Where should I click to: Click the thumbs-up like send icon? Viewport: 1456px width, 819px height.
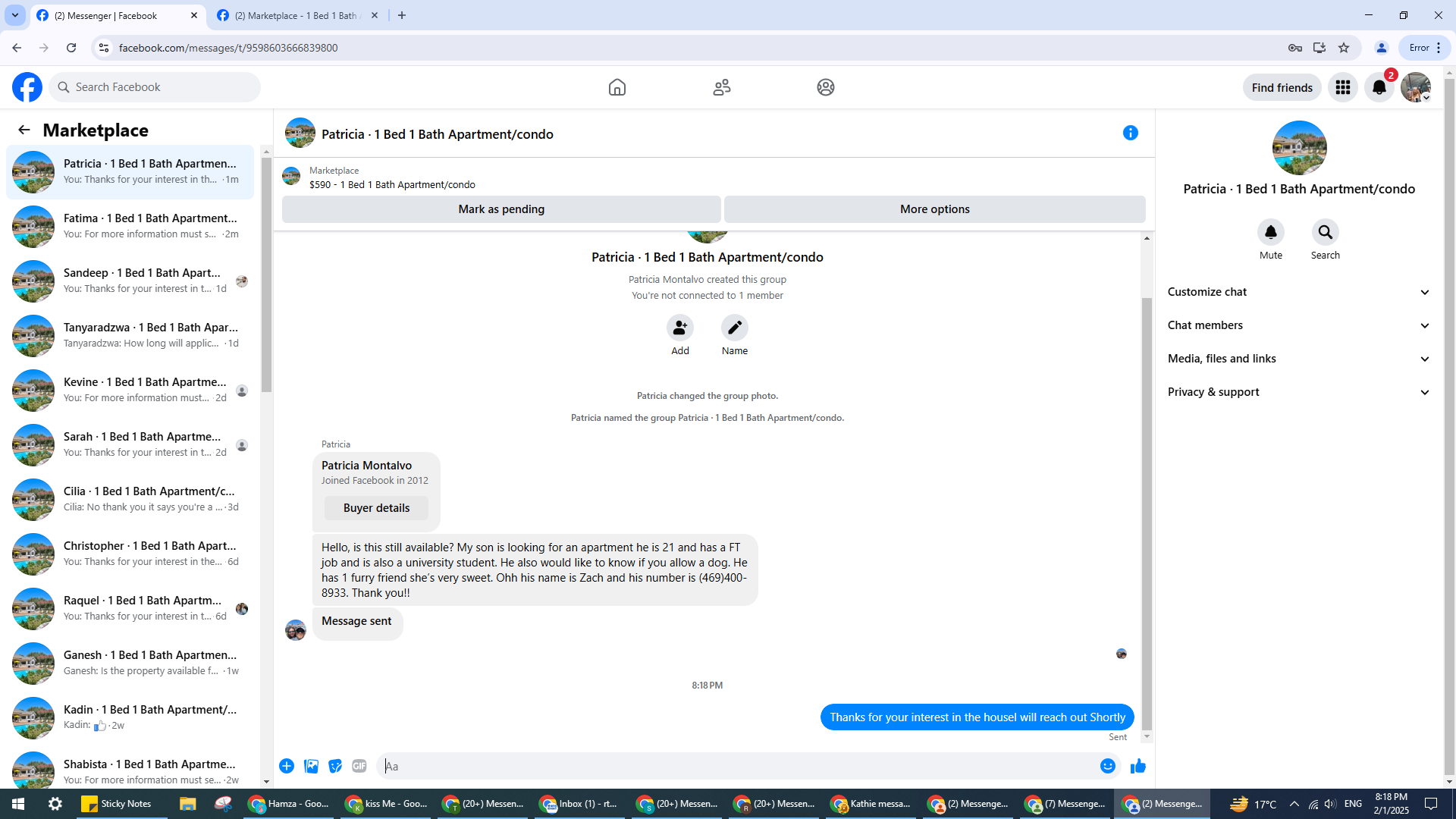click(1137, 766)
